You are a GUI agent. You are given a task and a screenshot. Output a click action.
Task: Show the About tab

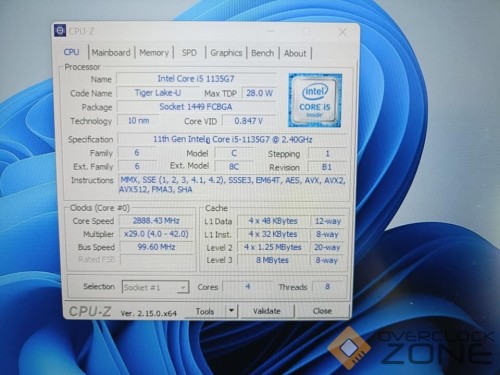click(295, 53)
